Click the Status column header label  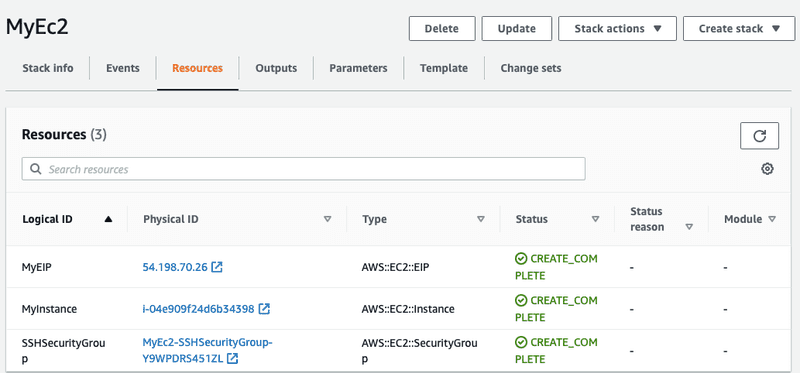tap(532, 219)
